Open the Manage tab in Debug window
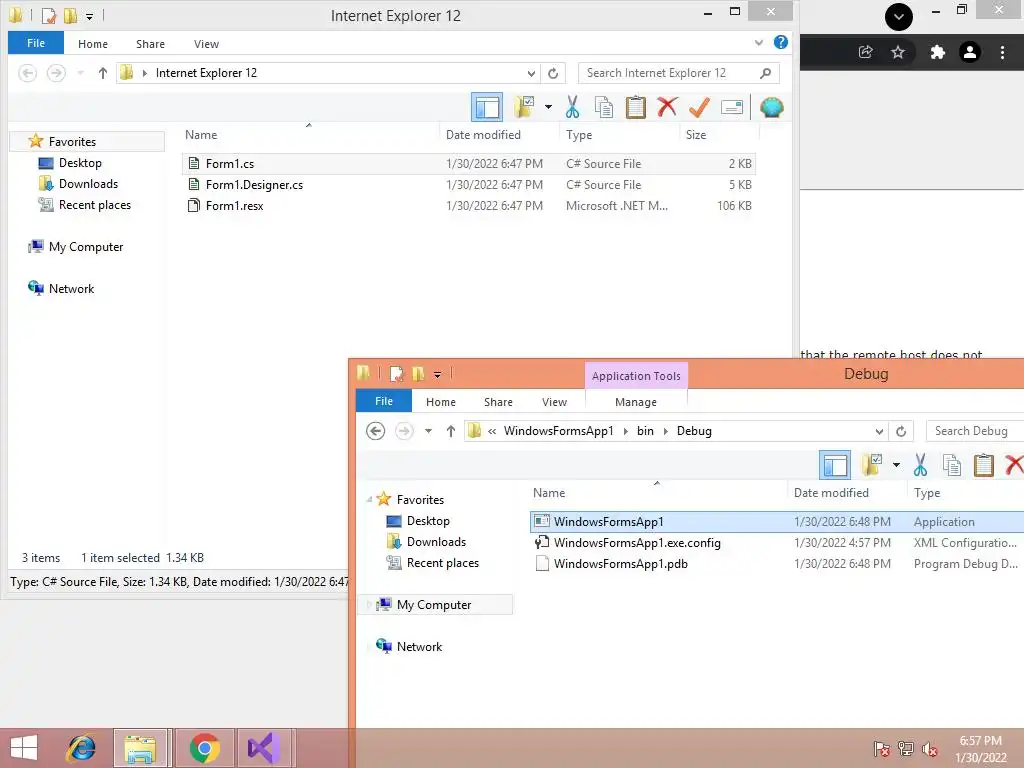Viewport: 1024px width, 768px height. pos(635,402)
